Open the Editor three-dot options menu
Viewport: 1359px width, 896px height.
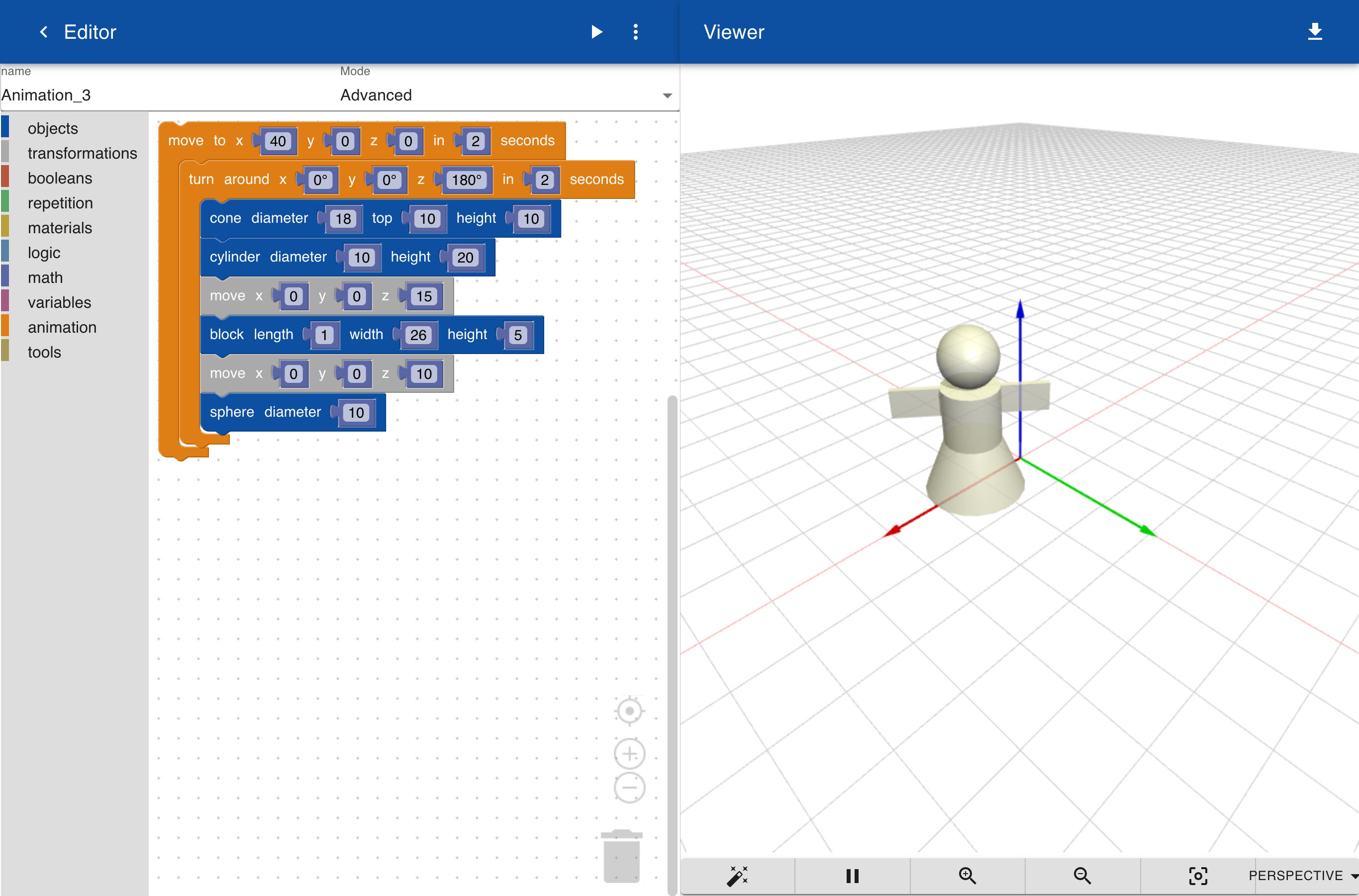(x=635, y=32)
